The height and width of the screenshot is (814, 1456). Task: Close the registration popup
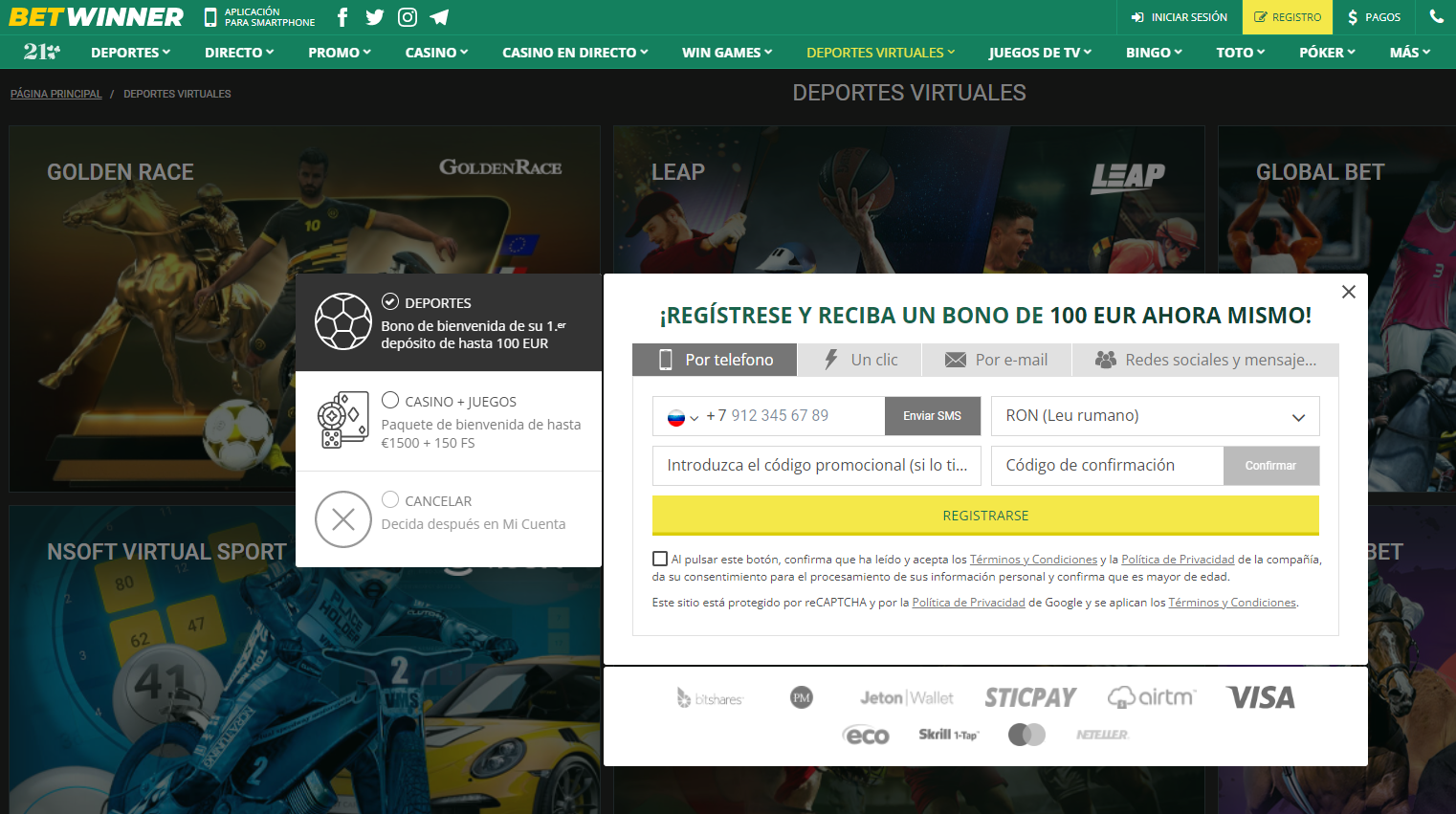pyautogui.click(x=1349, y=292)
